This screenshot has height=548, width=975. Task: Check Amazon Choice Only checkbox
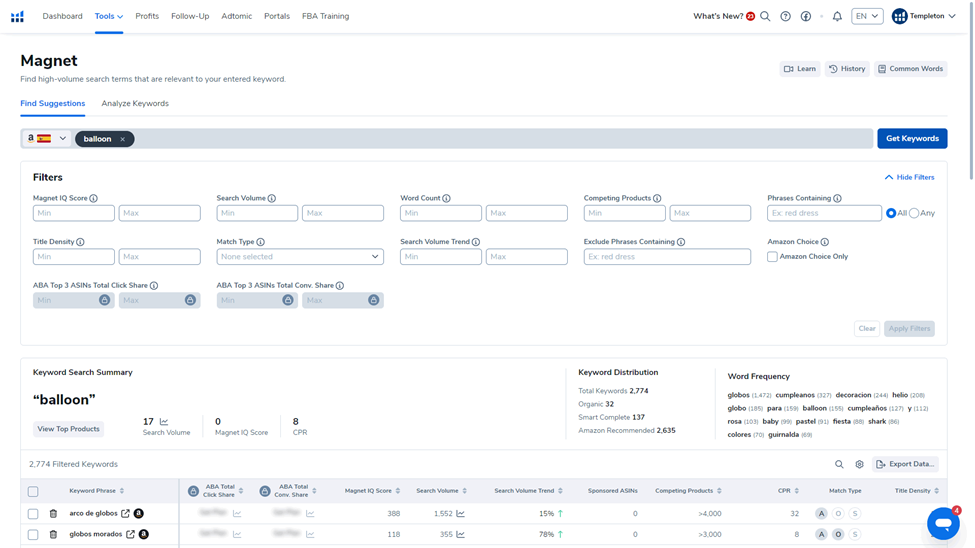(772, 257)
